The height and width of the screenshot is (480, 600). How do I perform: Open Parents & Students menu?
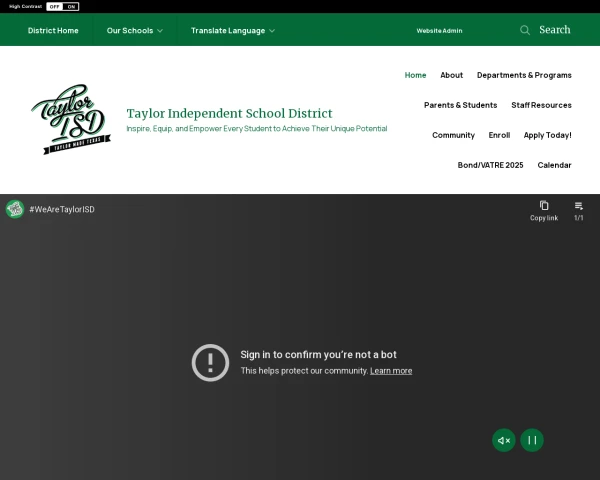pyautogui.click(x=461, y=105)
